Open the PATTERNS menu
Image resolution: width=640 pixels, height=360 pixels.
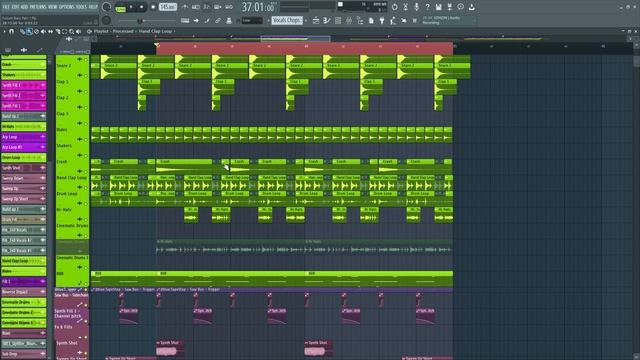click(38, 7)
